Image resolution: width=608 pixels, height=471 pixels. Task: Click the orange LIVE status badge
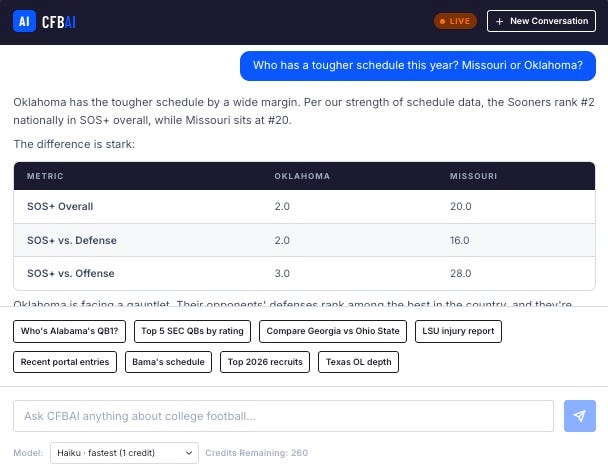click(x=455, y=21)
